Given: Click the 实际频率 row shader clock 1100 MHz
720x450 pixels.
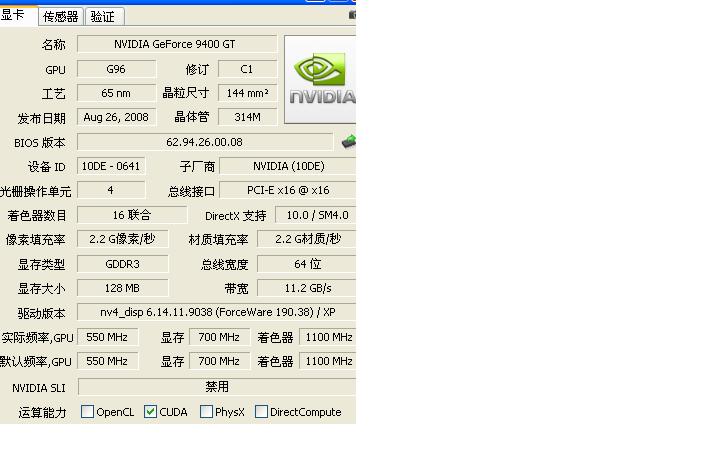Looking at the screenshot, I should click(328, 337).
